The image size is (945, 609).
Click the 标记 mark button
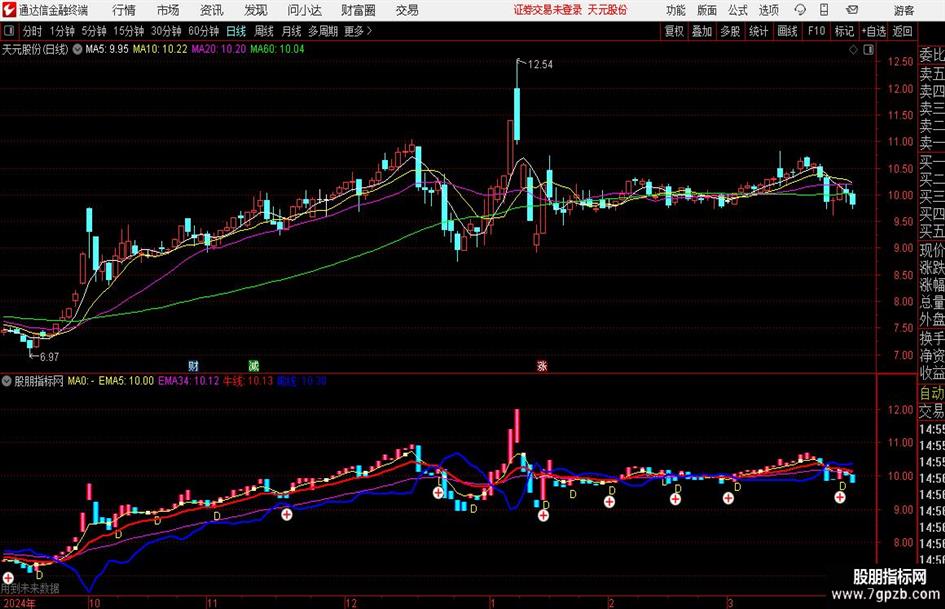(844, 31)
